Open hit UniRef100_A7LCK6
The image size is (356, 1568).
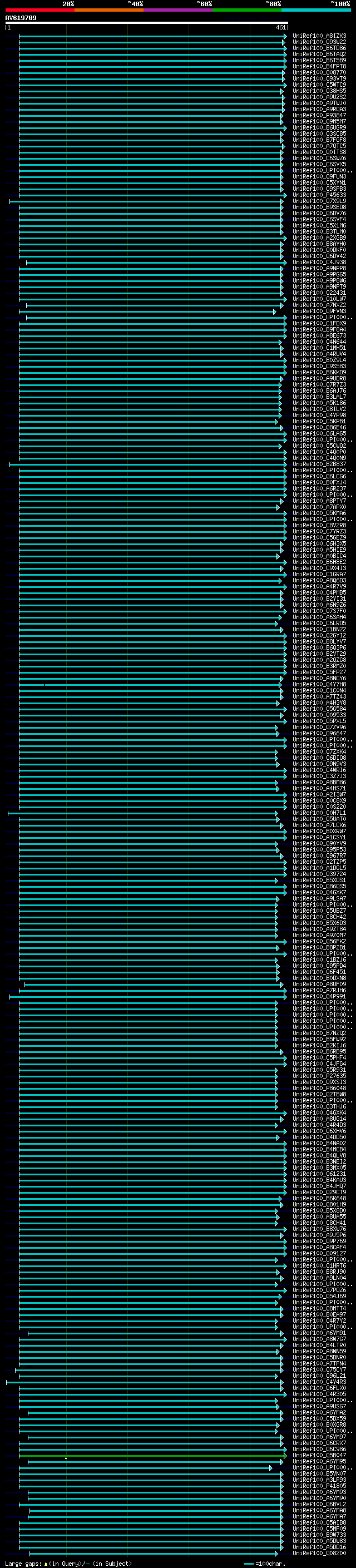pyautogui.click(x=319, y=825)
